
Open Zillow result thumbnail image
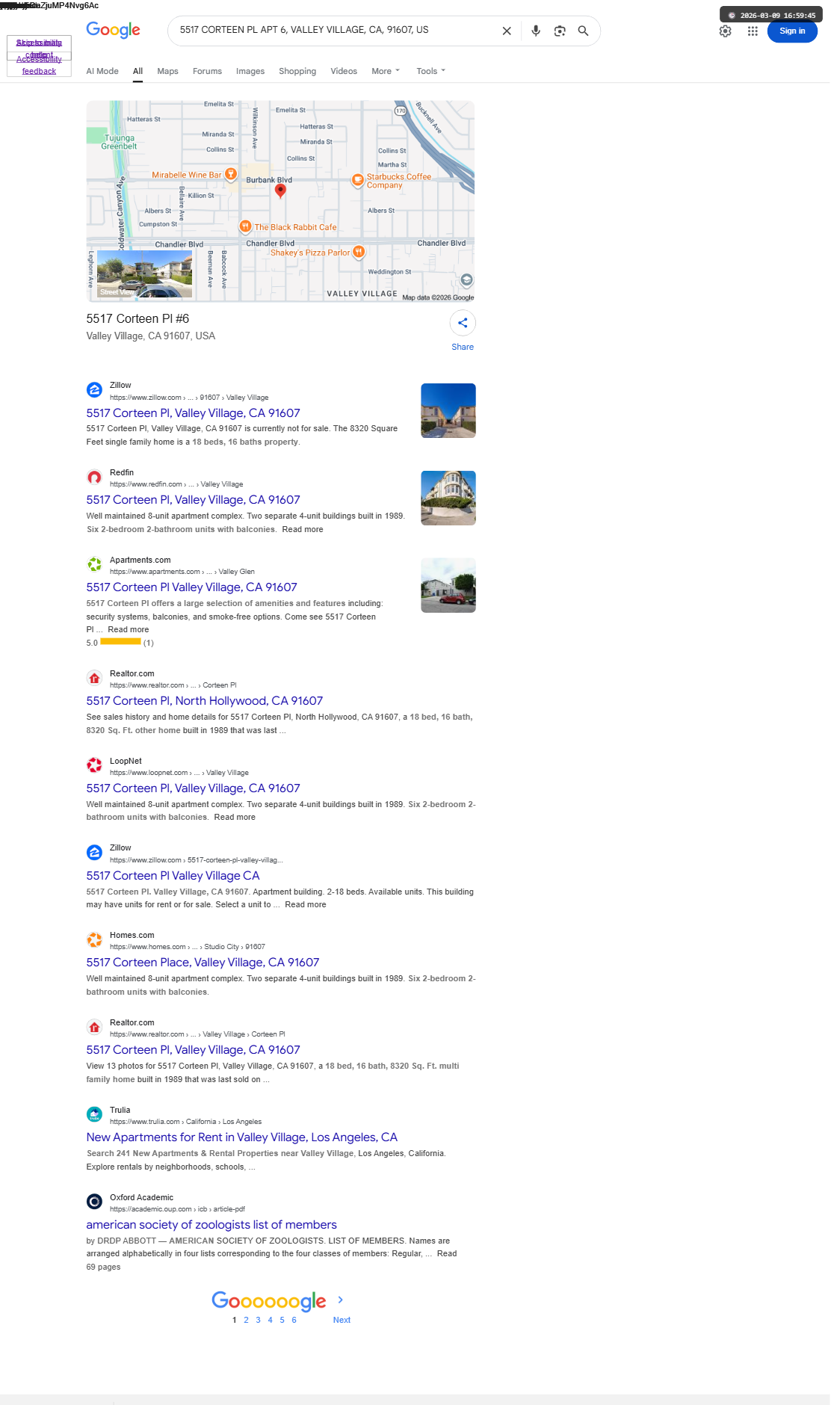point(448,410)
